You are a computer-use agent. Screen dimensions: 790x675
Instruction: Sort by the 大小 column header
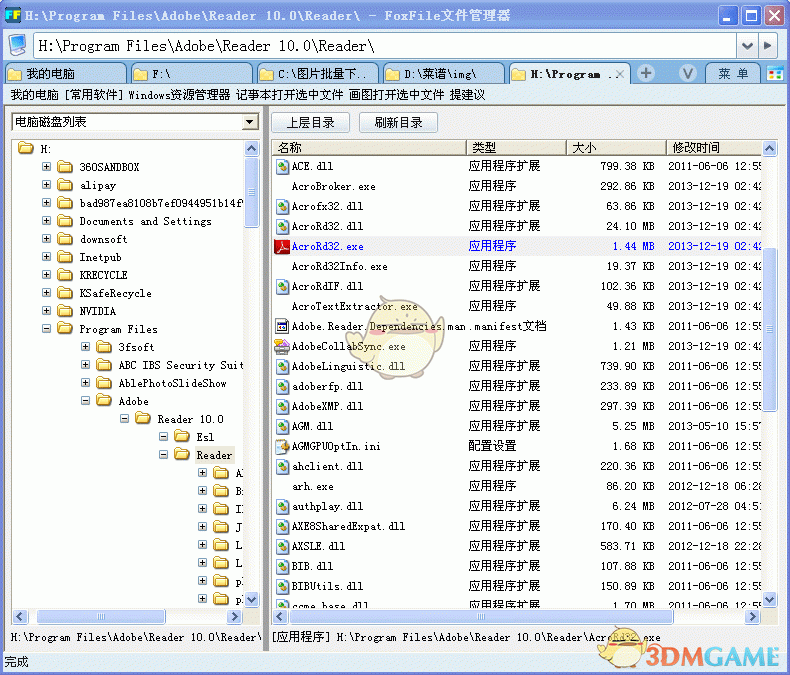616,148
